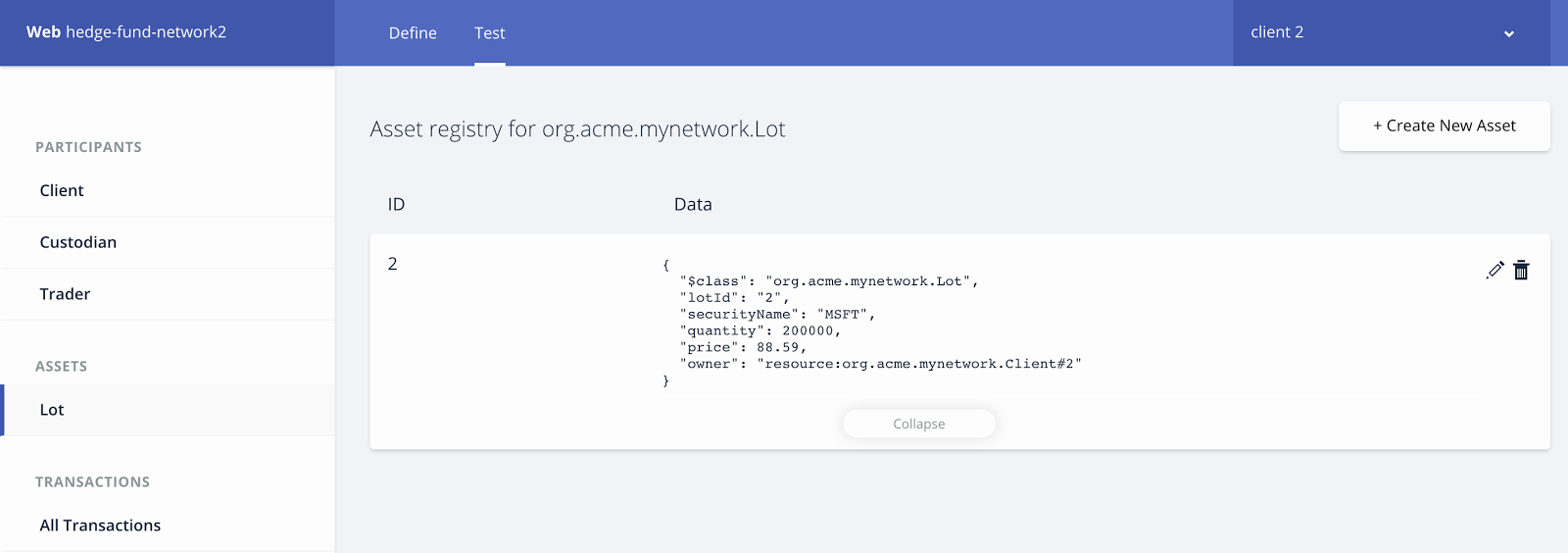Click the PARTICIPANTS section heading
The width and height of the screenshot is (1568, 553).
point(88,147)
